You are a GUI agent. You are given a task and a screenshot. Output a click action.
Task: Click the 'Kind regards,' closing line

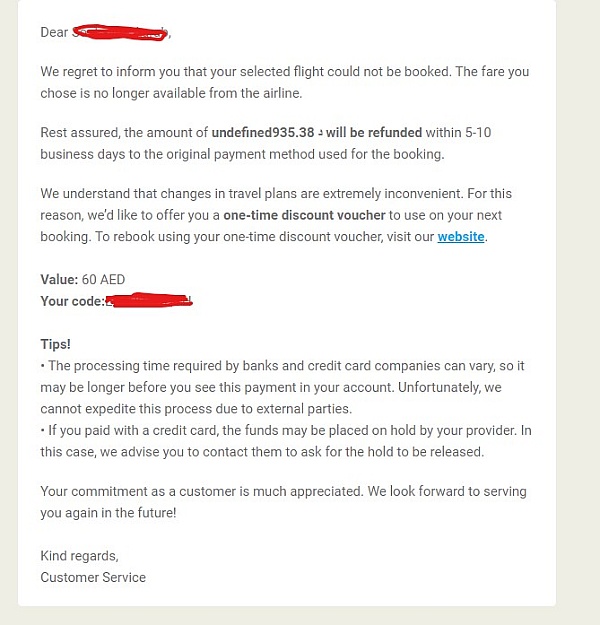(x=79, y=556)
